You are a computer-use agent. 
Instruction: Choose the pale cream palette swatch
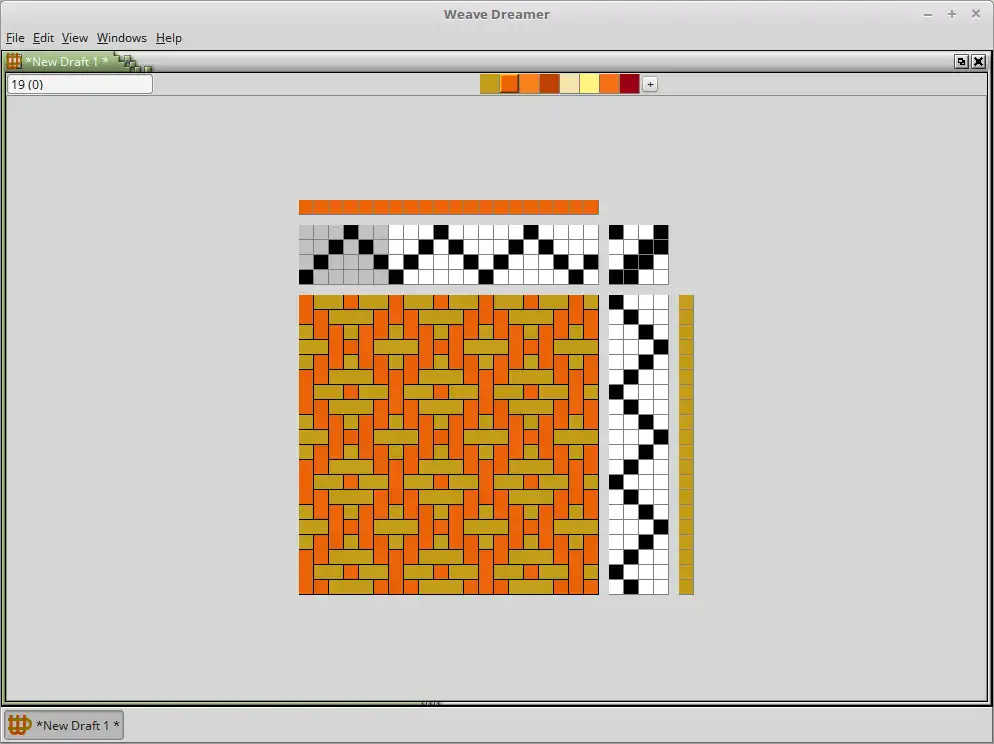[569, 84]
